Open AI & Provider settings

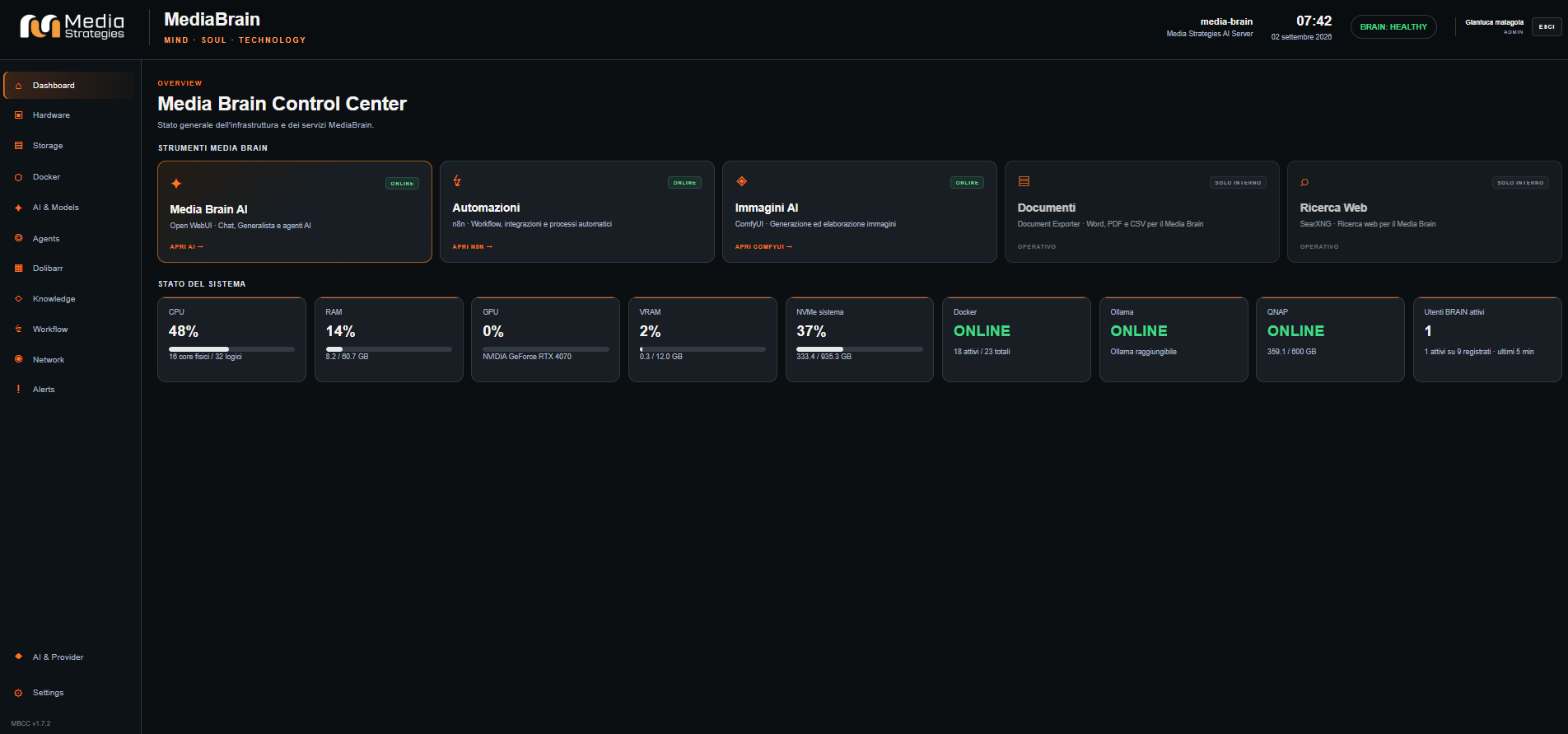(69, 657)
